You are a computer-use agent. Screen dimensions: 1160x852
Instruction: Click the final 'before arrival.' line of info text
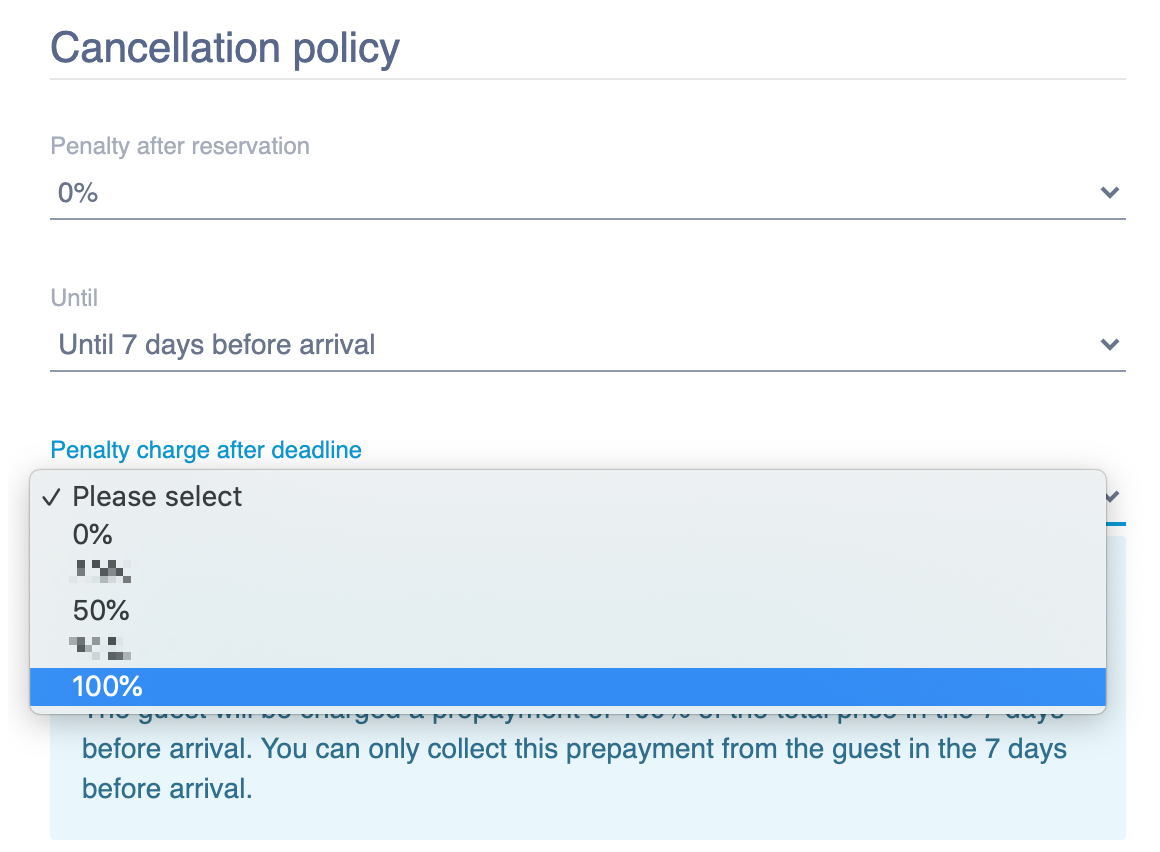167,788
